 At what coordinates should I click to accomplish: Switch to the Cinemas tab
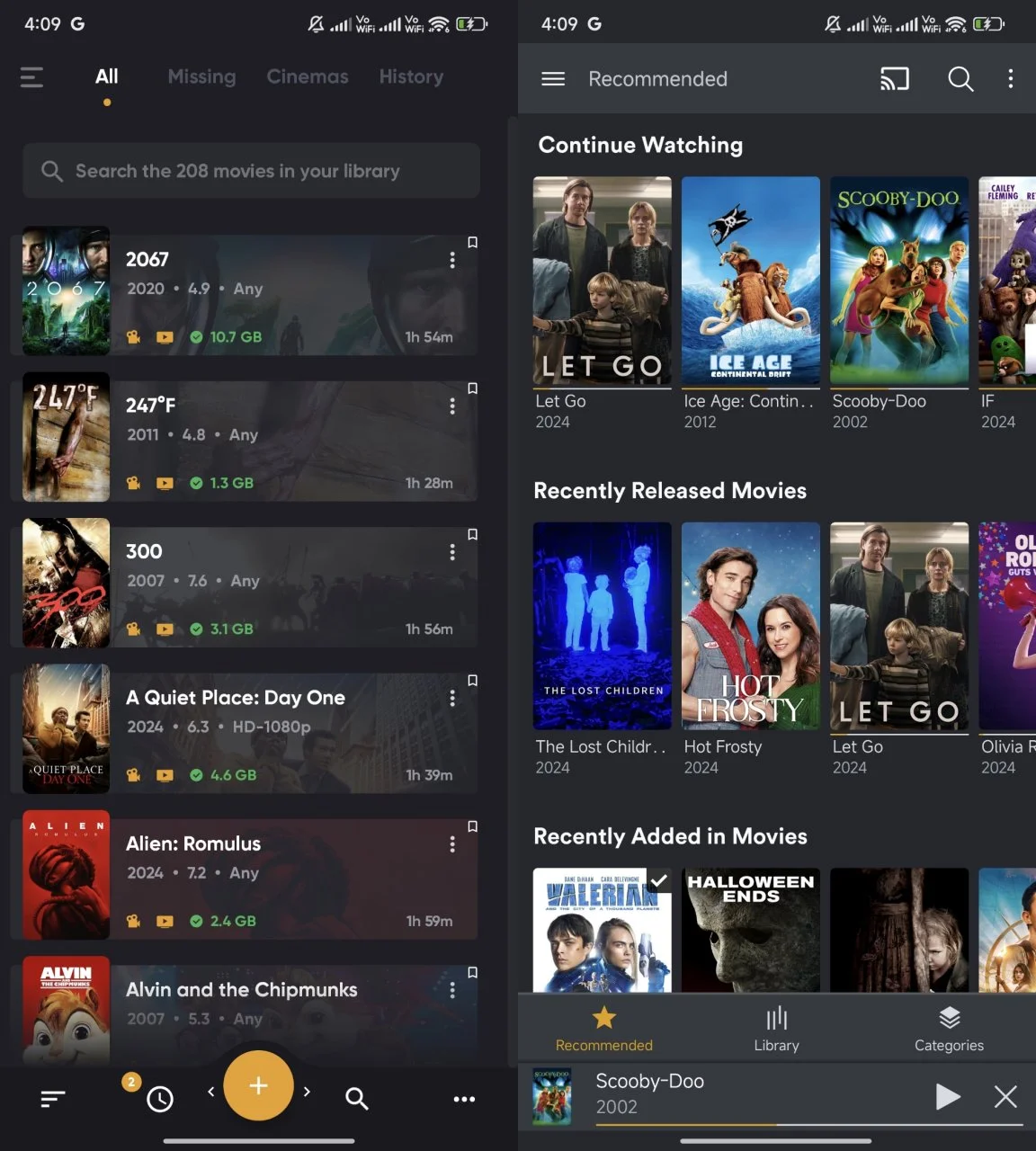pyautogui.click(x=308, y=77)
